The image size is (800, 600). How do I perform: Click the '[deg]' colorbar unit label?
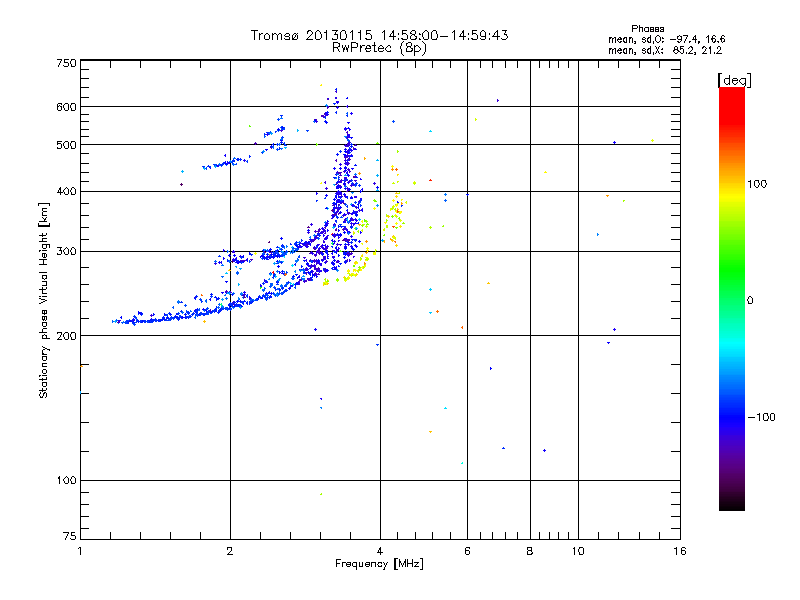click(734, 80)
